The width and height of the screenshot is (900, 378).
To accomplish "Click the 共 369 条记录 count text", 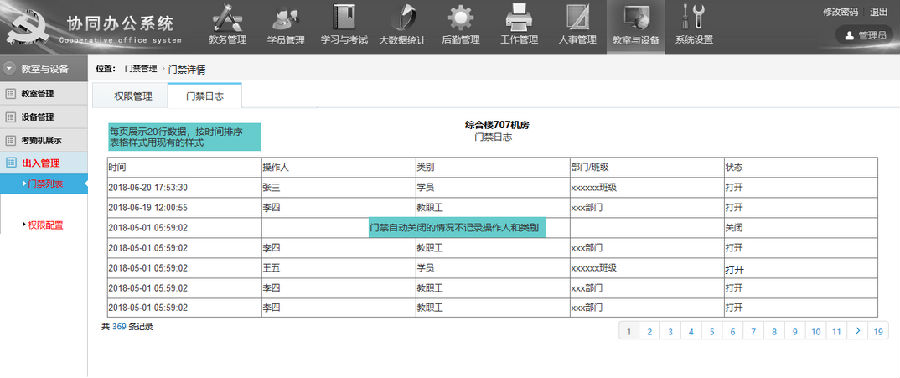I will [127, 326].
